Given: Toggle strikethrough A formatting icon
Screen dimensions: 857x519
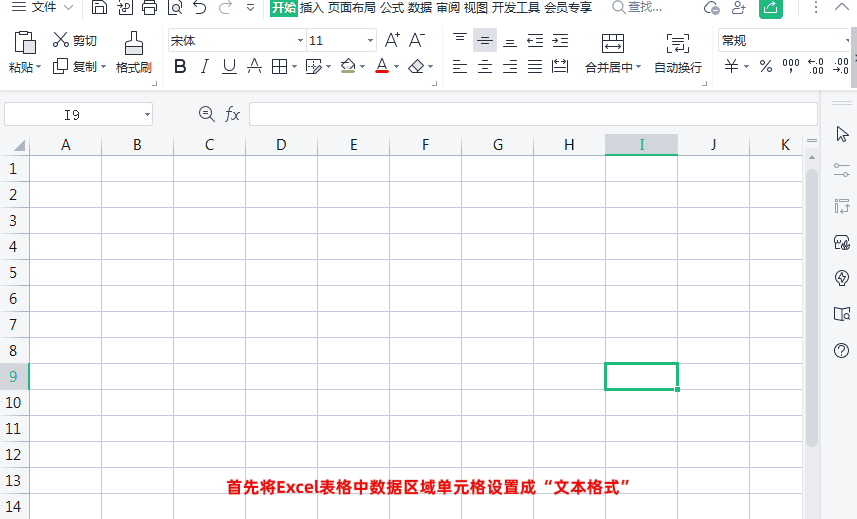Looking at the screenshot, I should (254, 67).
